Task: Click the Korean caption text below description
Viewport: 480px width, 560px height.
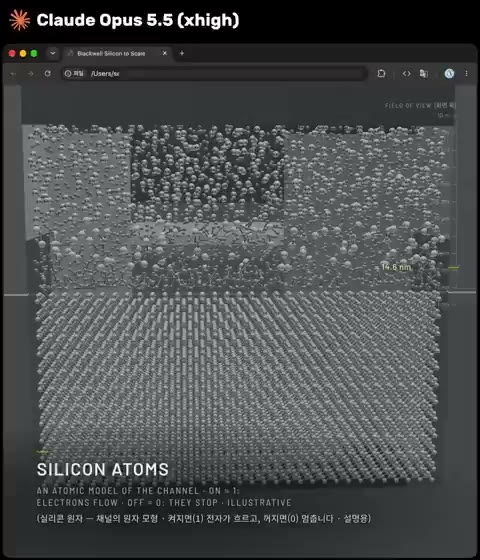Action: point(204,518)
